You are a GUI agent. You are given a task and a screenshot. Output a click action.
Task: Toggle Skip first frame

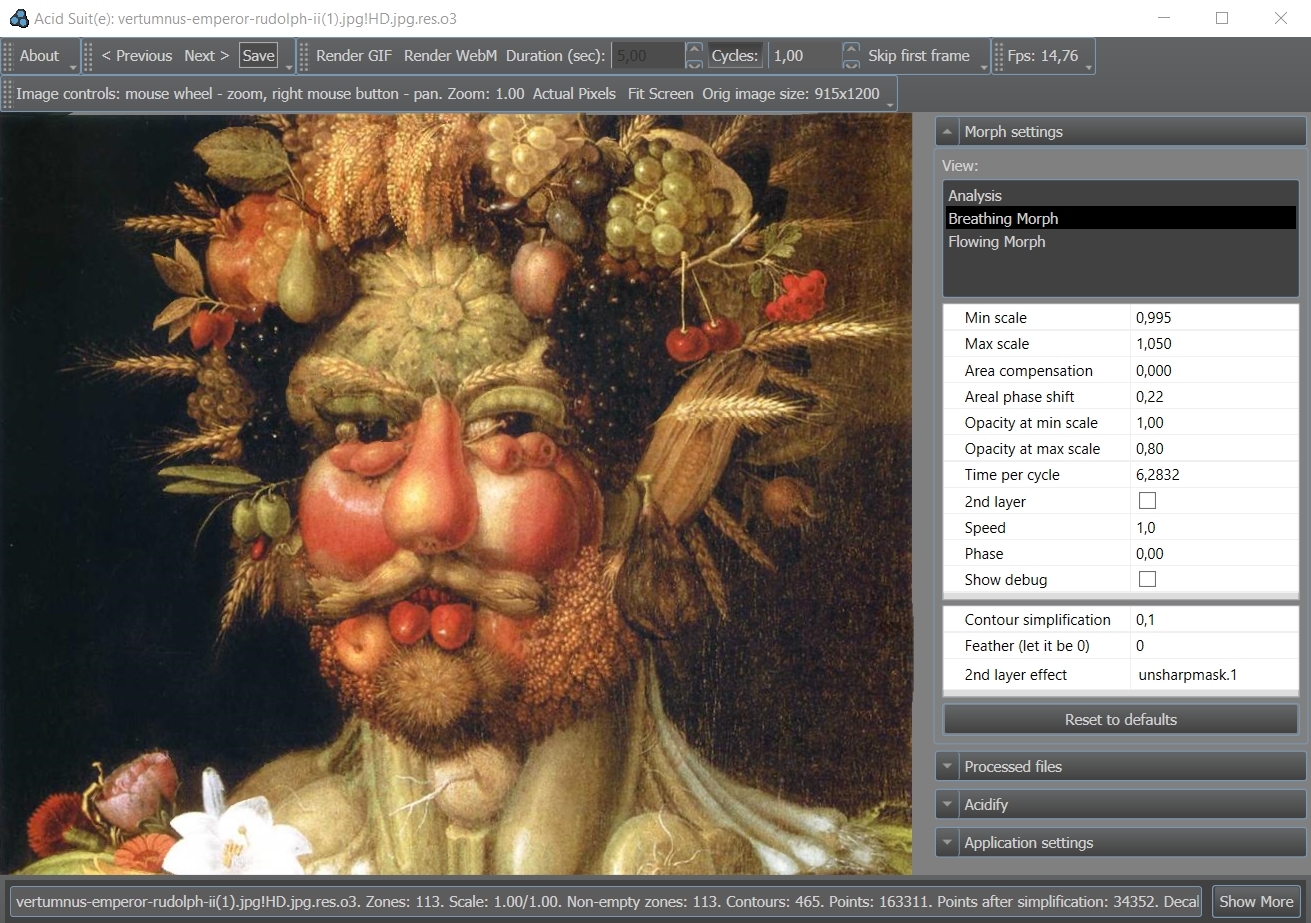919,56
